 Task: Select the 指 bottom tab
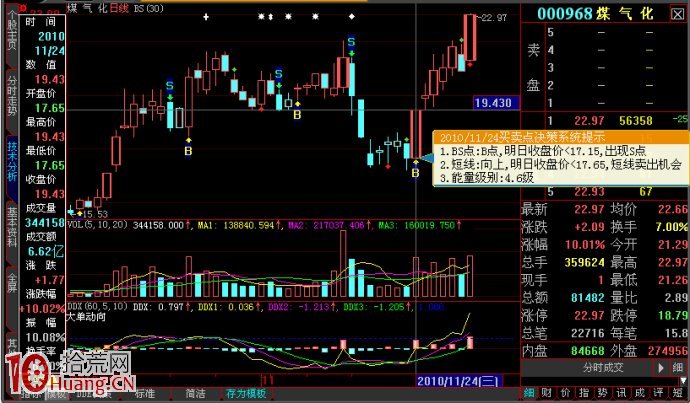[x=584, y=393]
